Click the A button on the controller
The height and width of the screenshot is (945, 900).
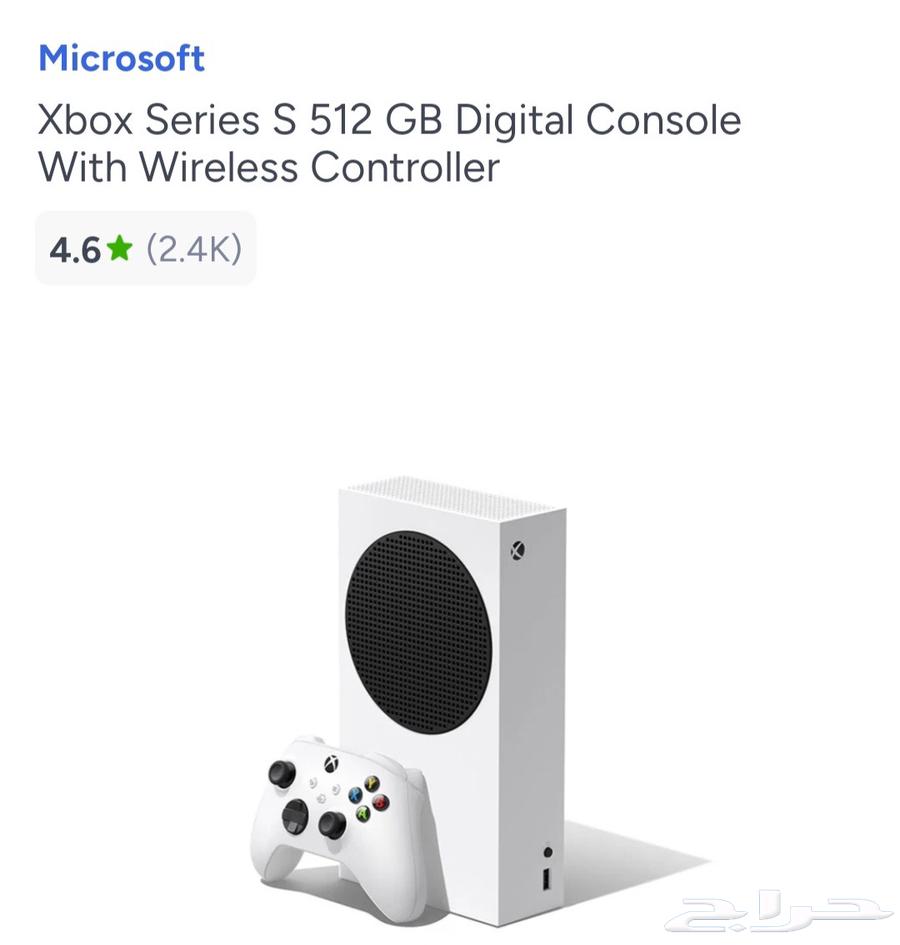[362, 813]
